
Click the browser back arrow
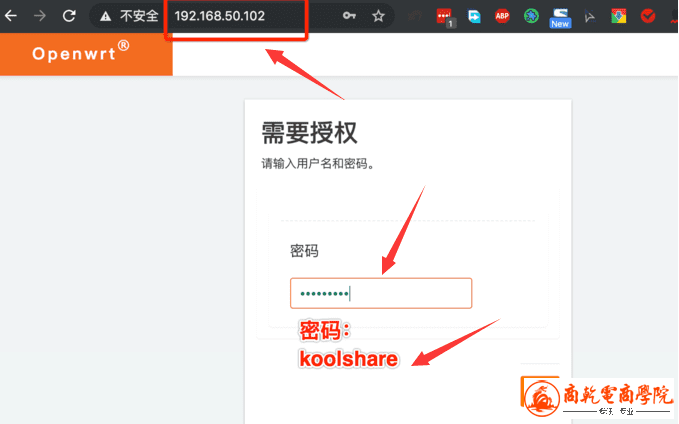click(x=11, y=16)
